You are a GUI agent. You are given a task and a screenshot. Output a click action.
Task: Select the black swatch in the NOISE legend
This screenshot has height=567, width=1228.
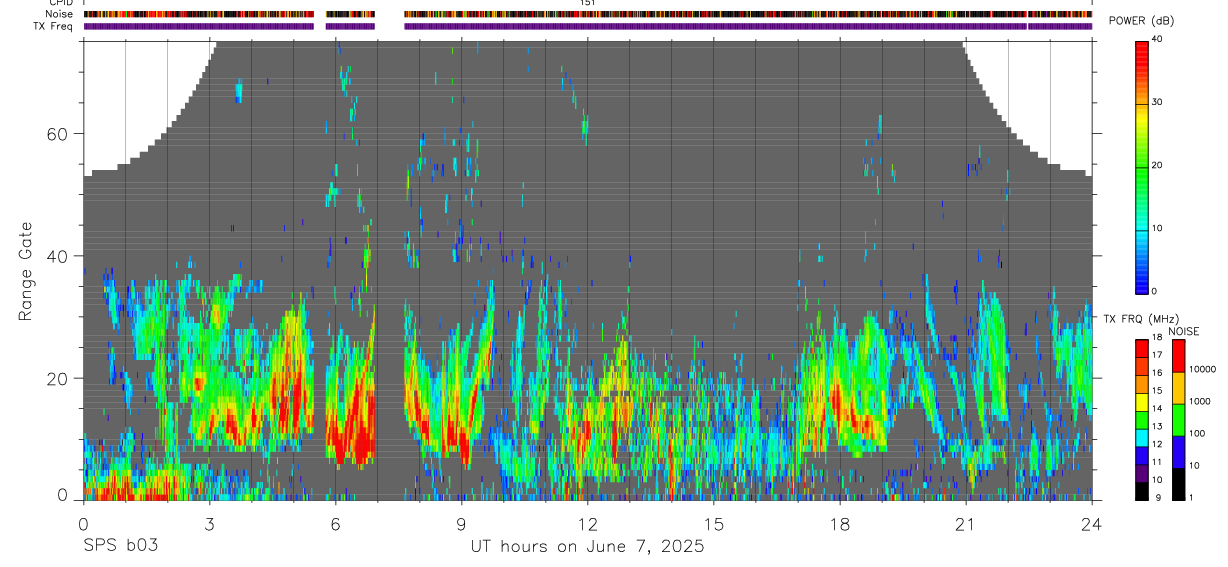pos(1178,484)
